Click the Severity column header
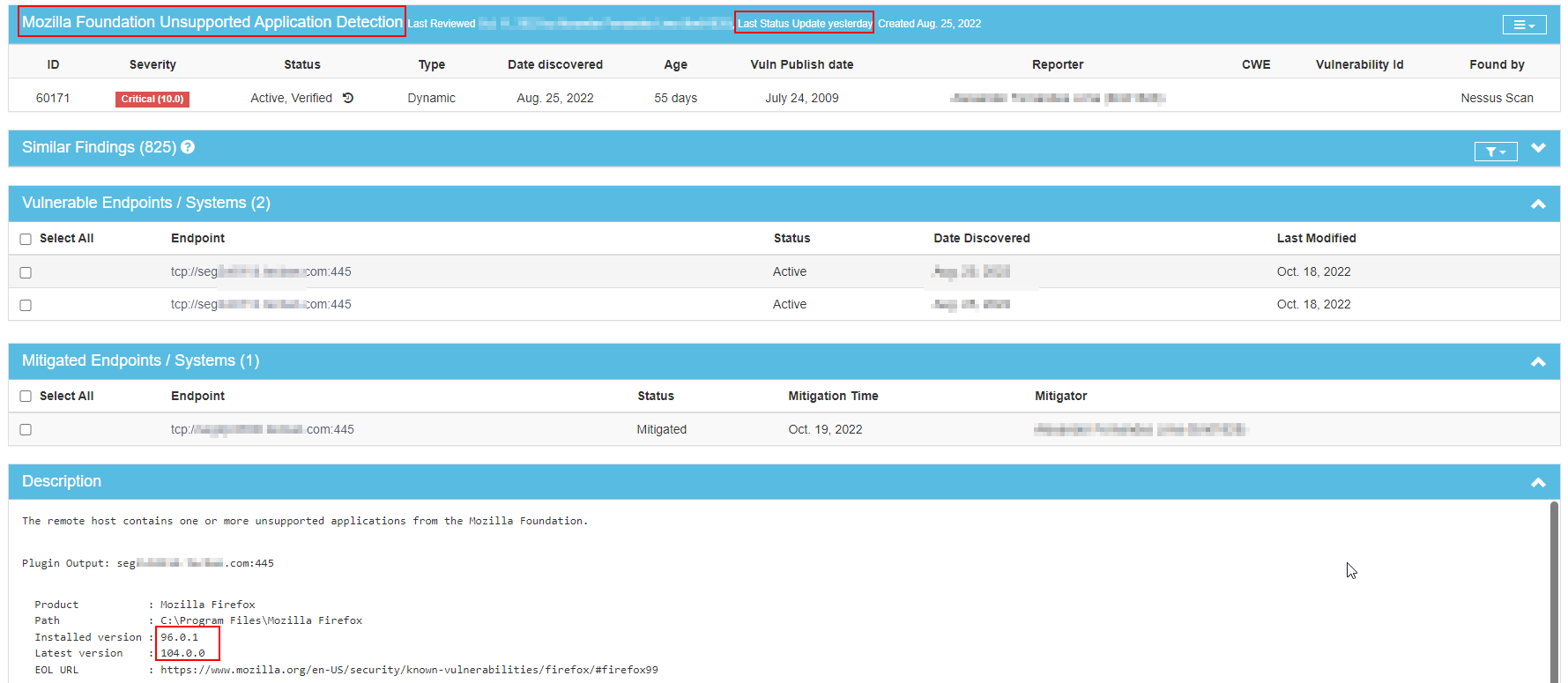The image size is (1568, 683). pyautogui.click(x=152, y=64)
